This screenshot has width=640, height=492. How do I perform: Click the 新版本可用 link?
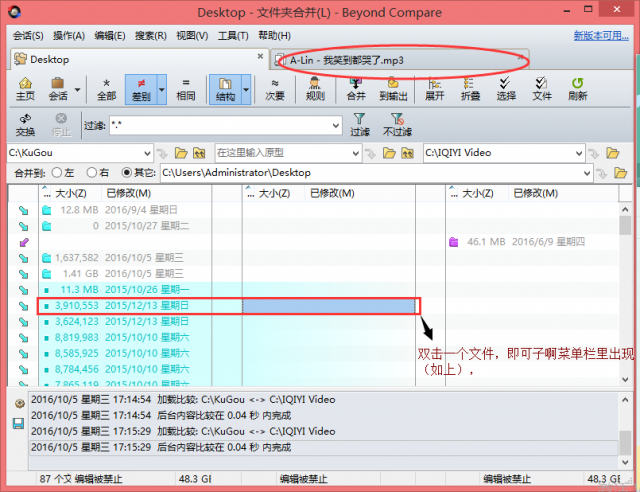[601, 36]
